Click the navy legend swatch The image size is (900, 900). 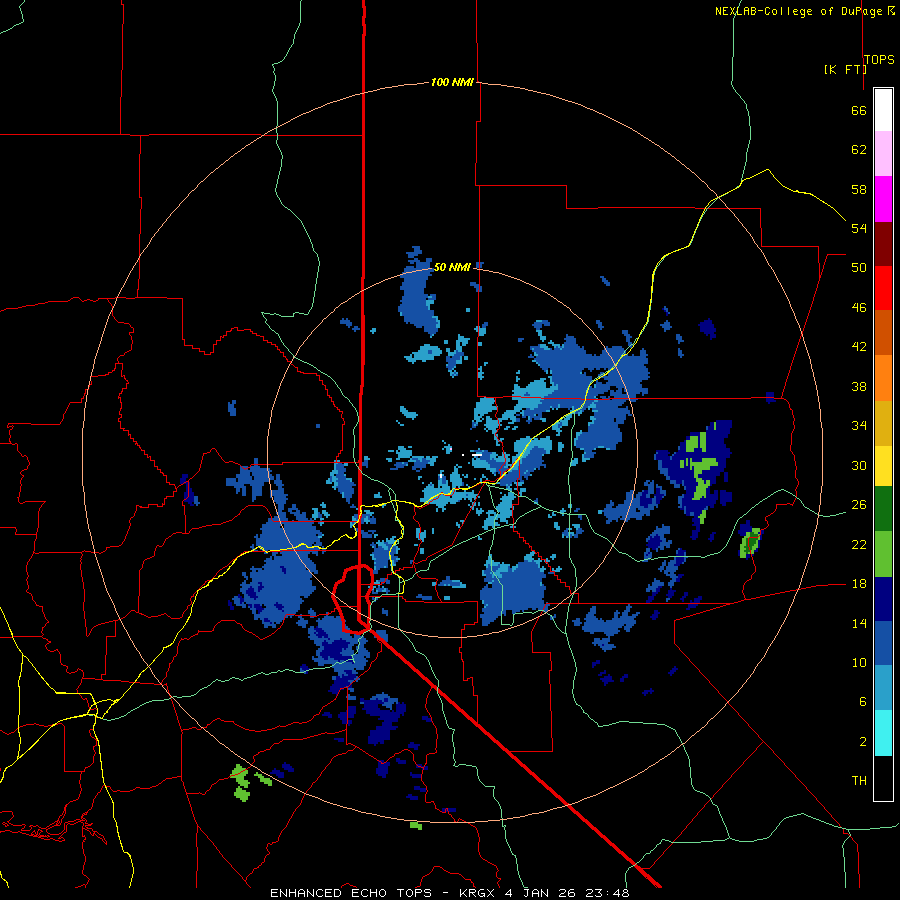pos(883,599)
